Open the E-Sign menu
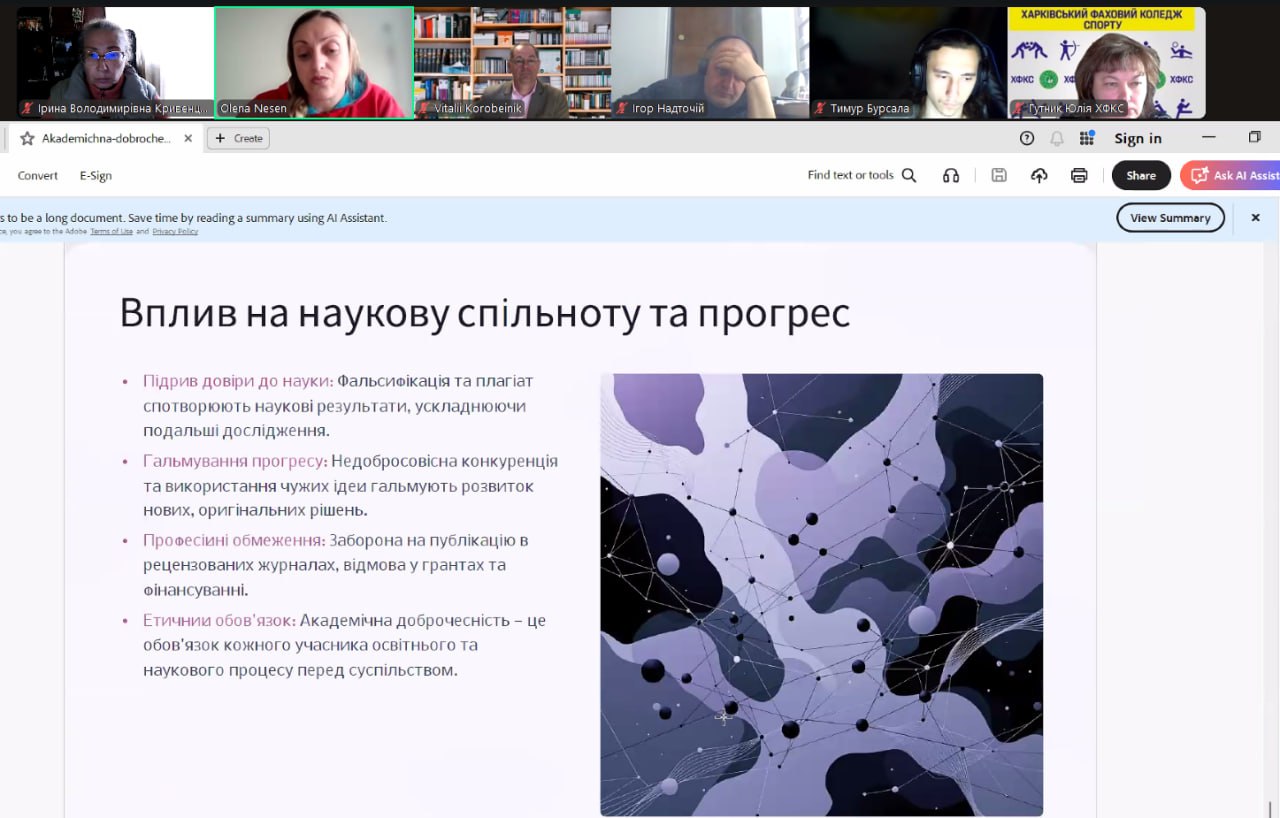This screenshot has width=1280, height=818. click(96, 175)
